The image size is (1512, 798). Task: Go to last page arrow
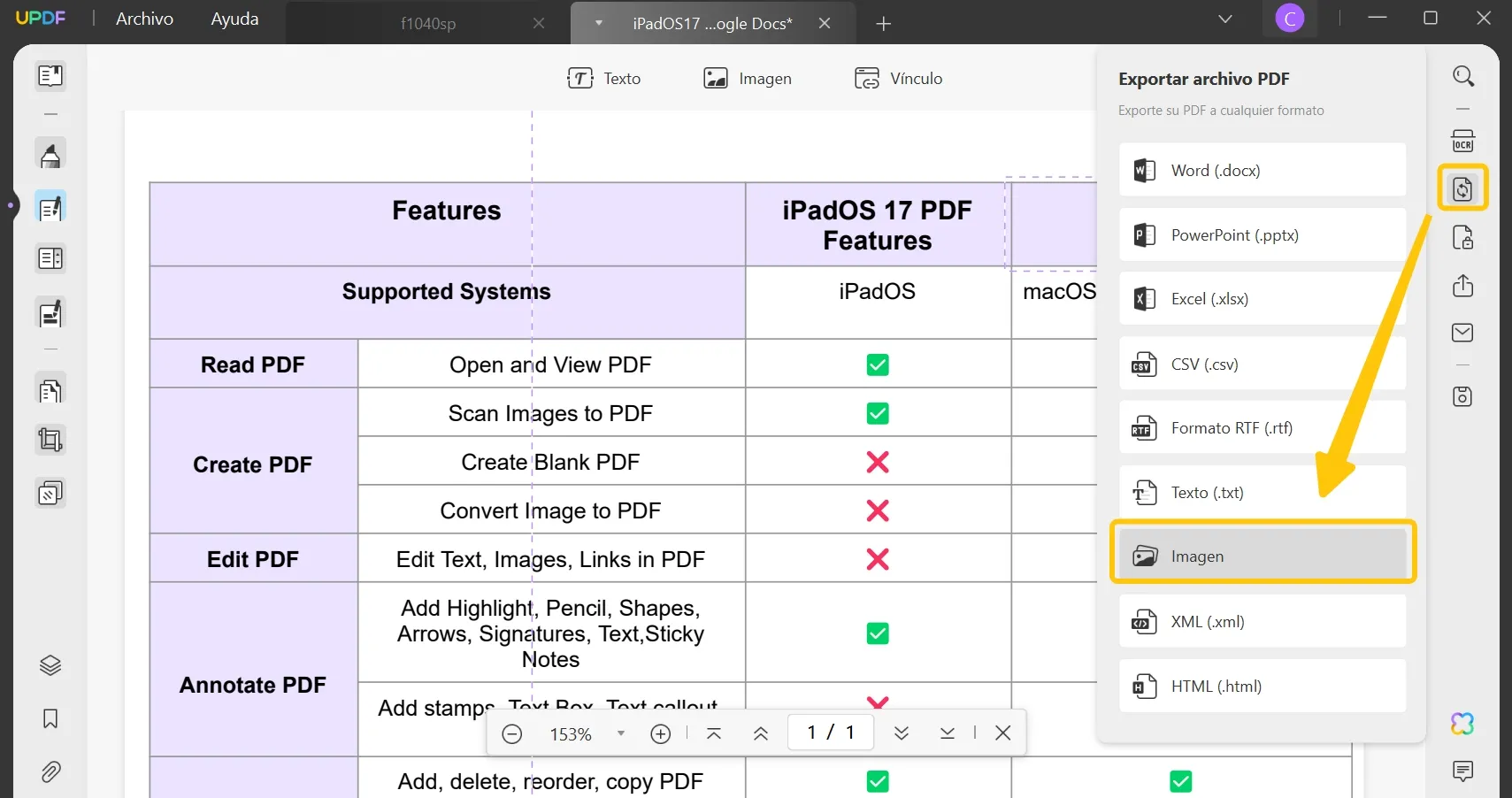tap(948, 733)
